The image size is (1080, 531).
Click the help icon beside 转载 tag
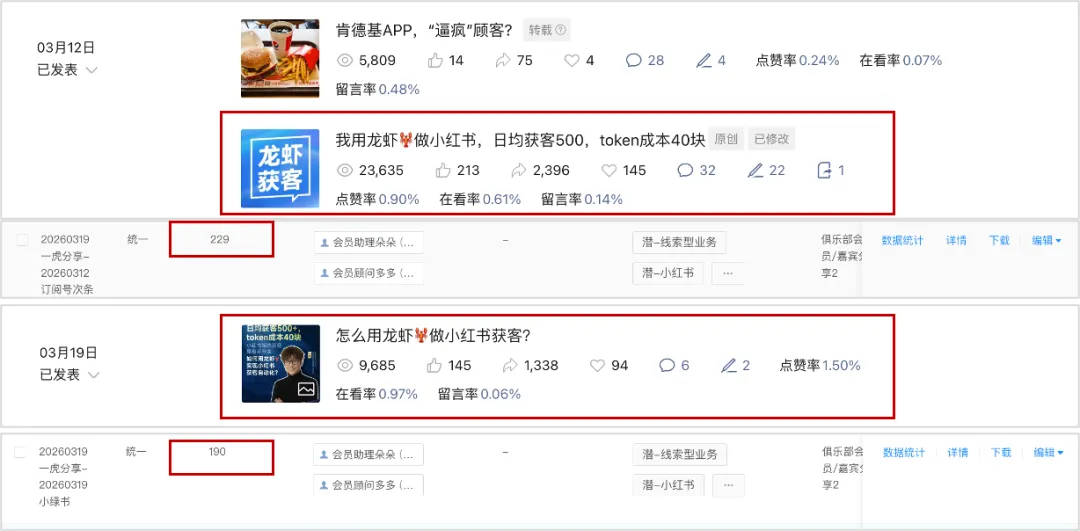[561, 30]
